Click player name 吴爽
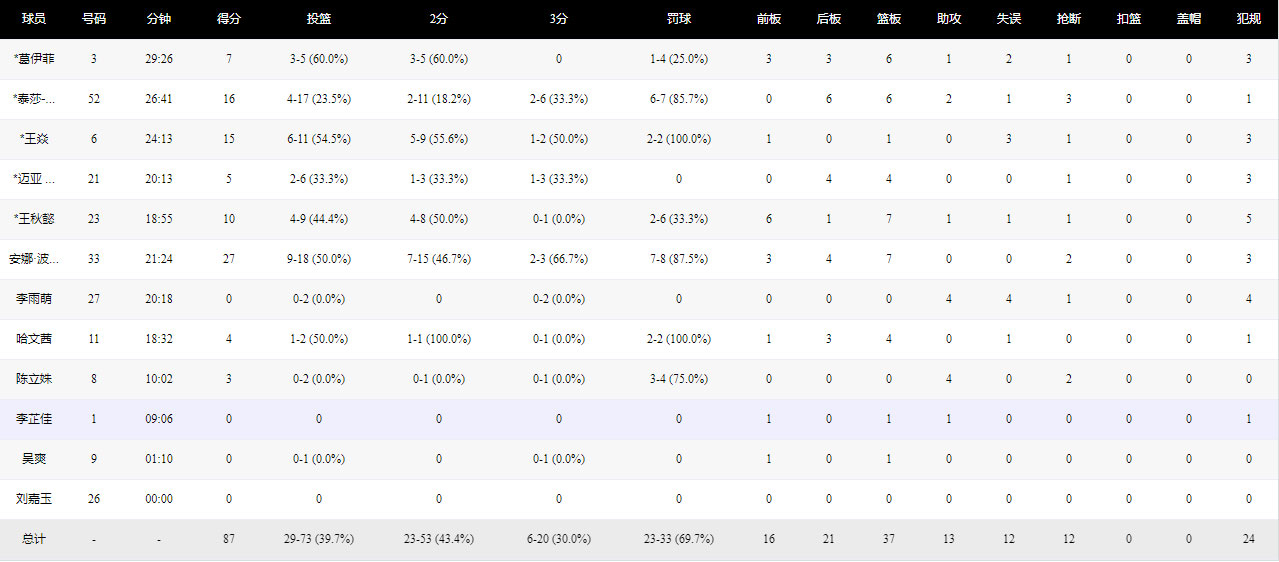 (34, 459)
